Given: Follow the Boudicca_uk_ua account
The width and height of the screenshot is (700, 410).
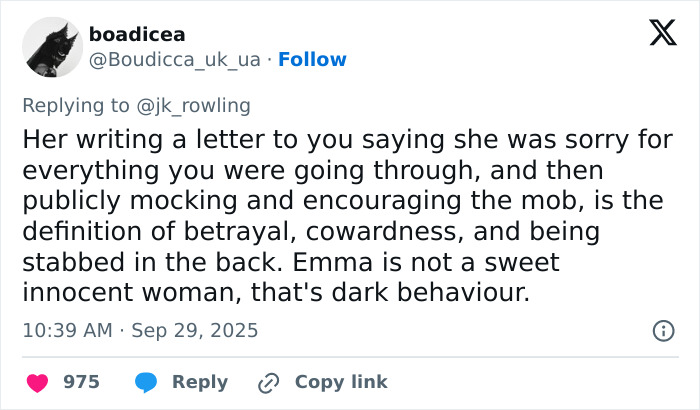Looking at the screenshot, I should pos(312,60).
